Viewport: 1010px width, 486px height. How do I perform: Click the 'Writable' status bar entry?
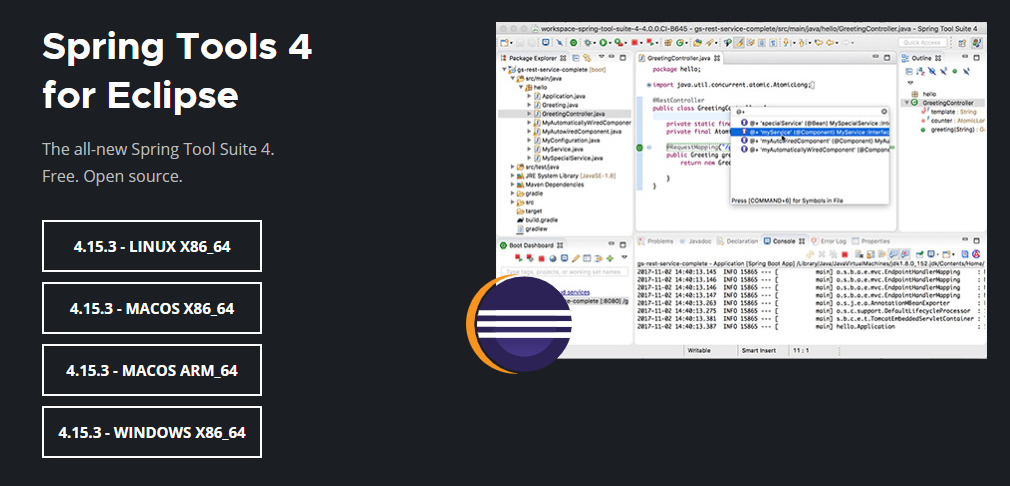(699, 351)
